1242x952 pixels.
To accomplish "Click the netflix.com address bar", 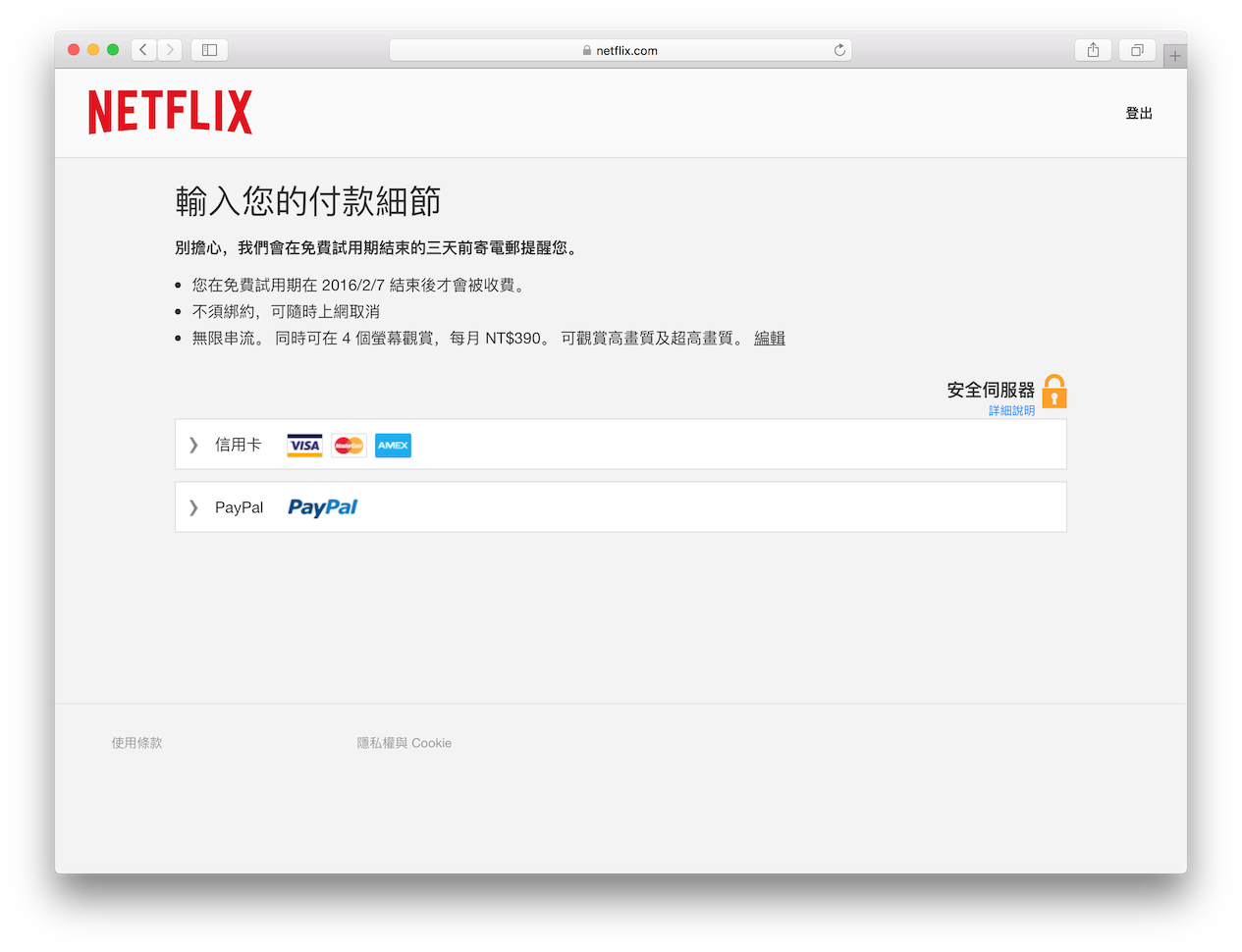I will (621, 50).
